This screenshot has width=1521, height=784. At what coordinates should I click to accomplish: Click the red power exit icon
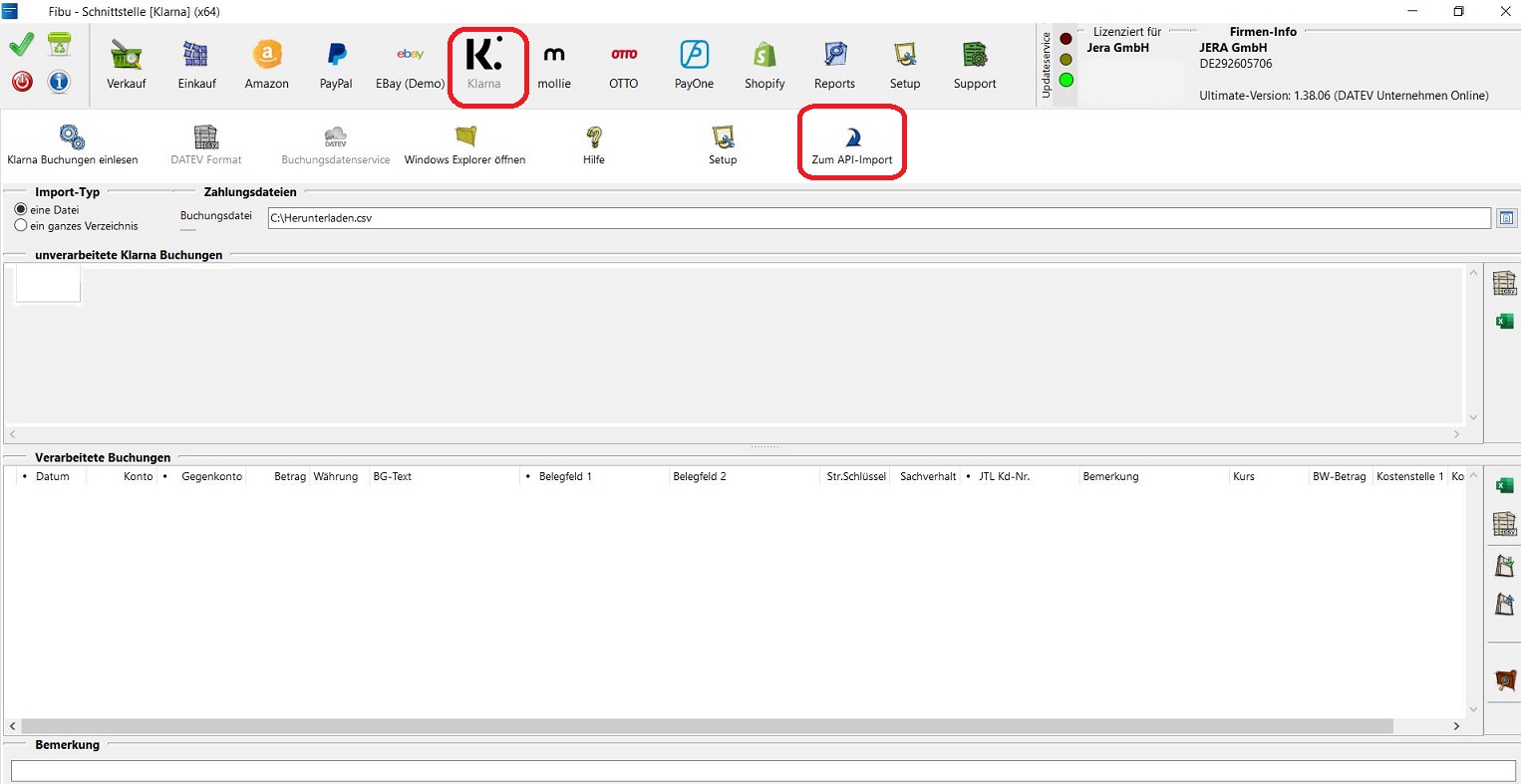[22, 82]
